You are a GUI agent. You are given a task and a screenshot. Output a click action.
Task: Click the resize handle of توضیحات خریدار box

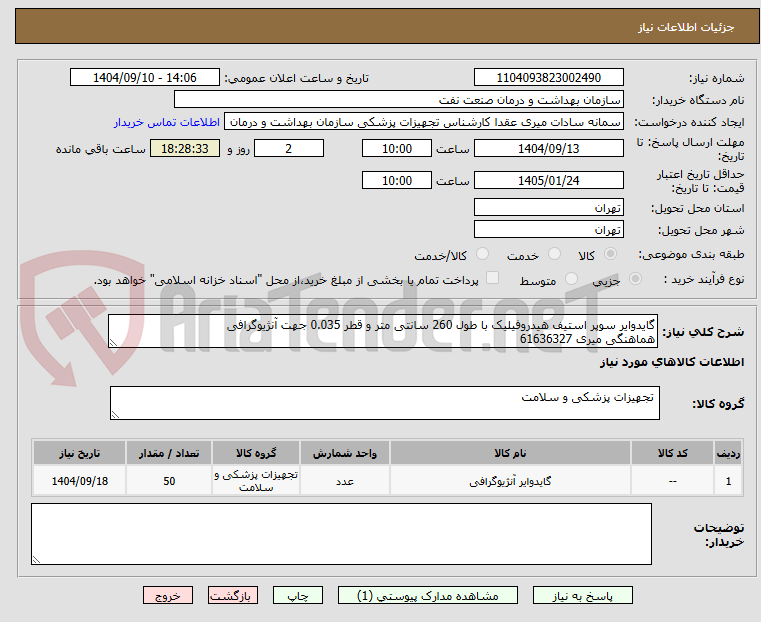[36, 560]
